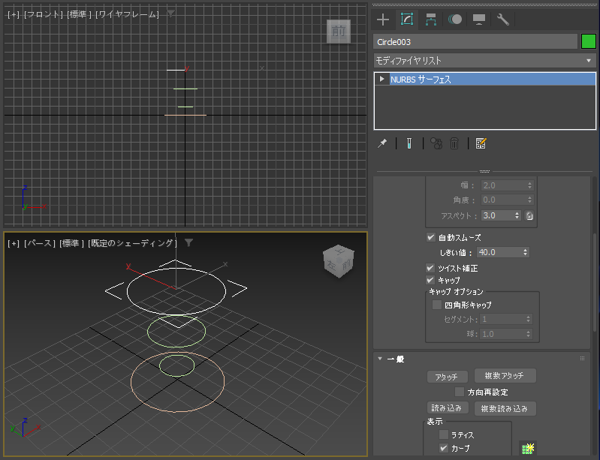
Task: Open the [ワイヤフレーム] shading menu
Action: coord(127,15)
